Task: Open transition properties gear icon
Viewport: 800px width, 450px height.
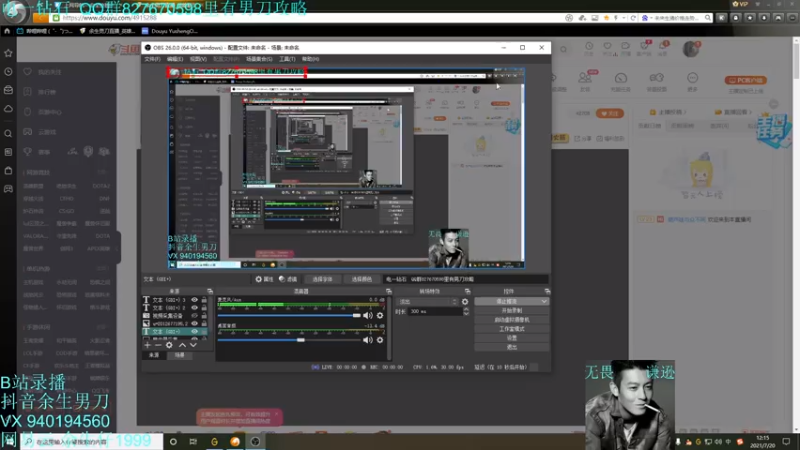Action: coord(465,302)
